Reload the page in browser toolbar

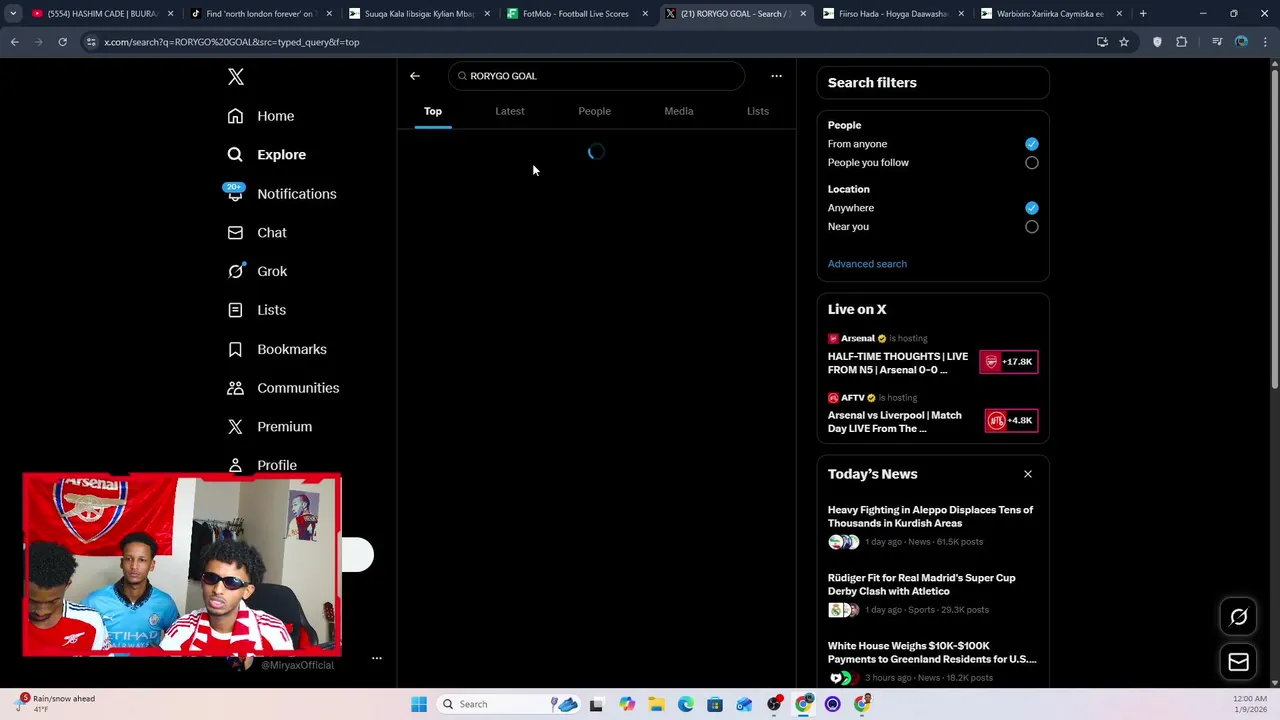tap(62, 42)
